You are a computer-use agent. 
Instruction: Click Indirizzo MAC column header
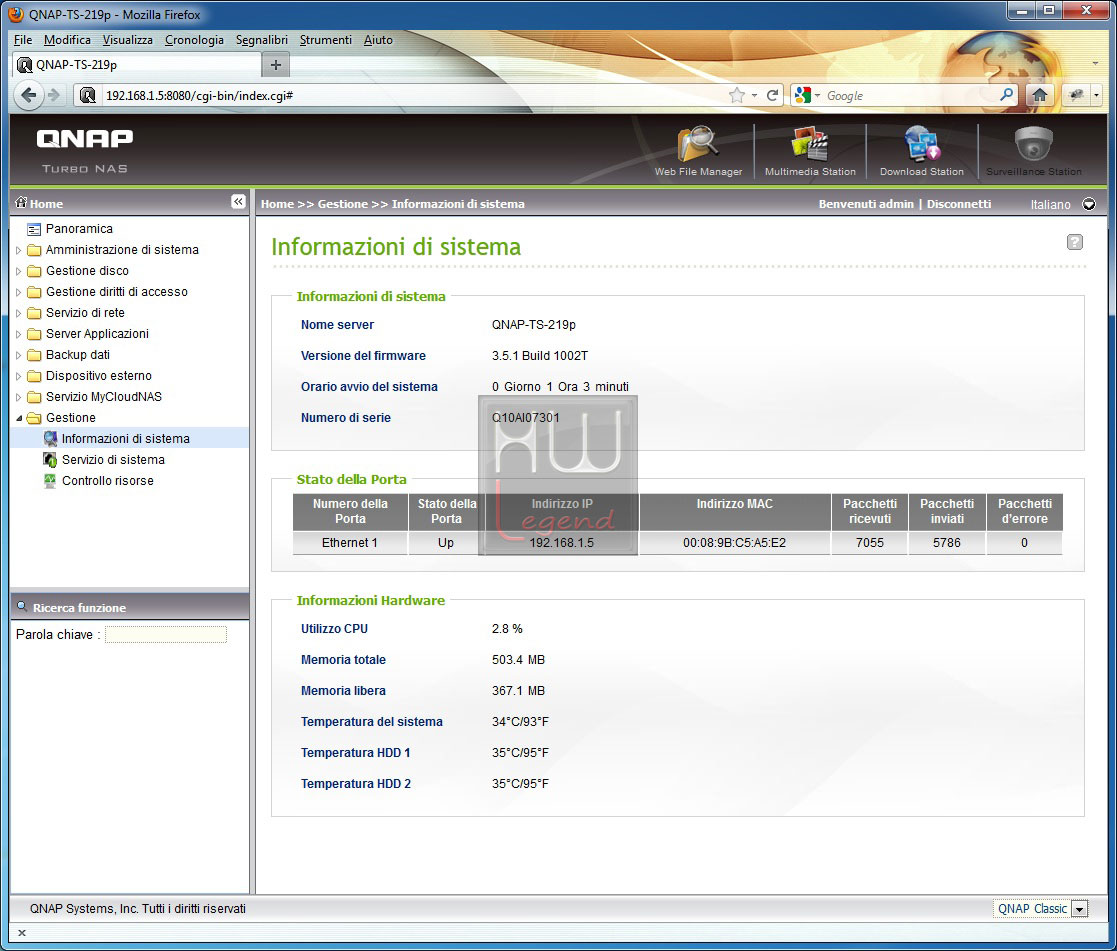(734, 511)
